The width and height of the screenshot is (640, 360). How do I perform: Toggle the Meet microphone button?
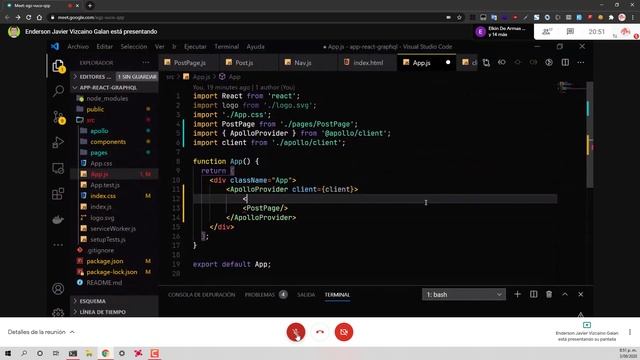tap(296, 332)
